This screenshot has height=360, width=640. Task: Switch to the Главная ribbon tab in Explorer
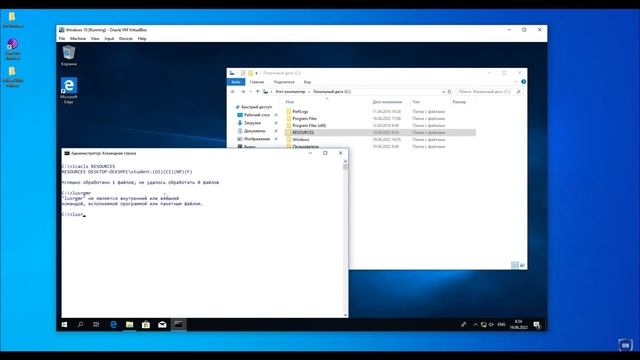pos(257,82)
